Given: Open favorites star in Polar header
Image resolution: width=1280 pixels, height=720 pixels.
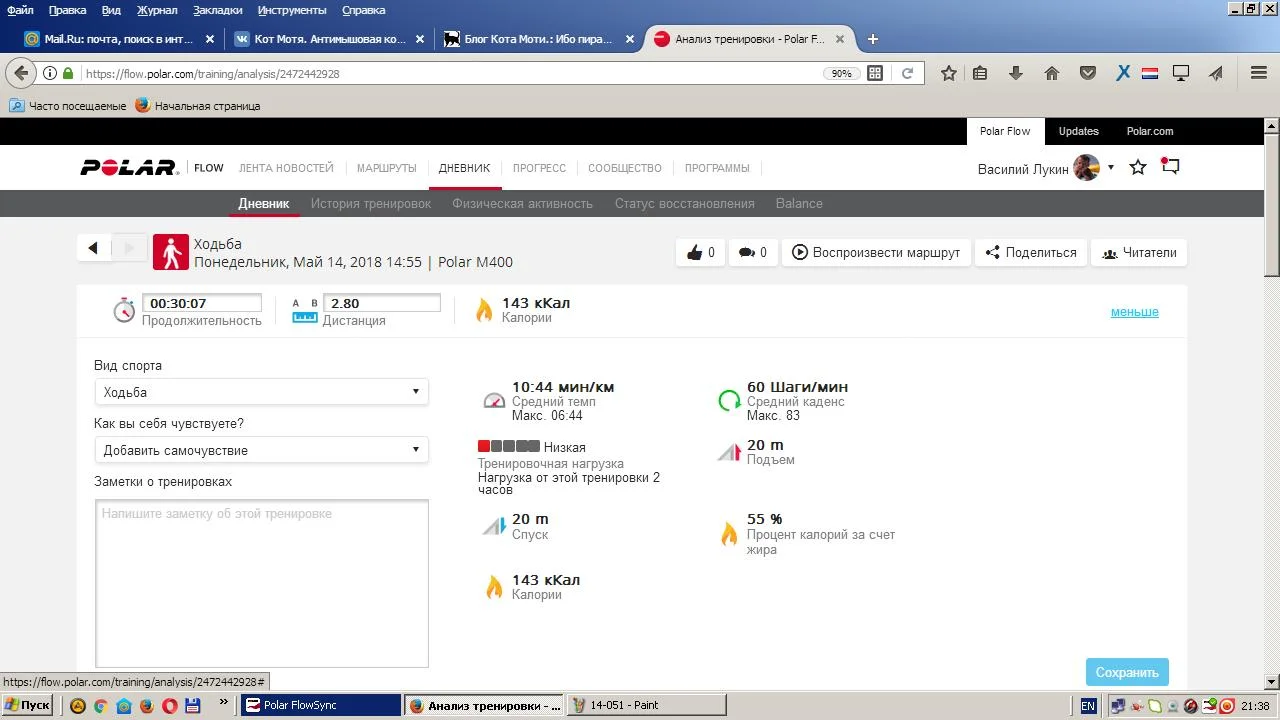Looking at the screenshot, I should tap(1138, 168).
